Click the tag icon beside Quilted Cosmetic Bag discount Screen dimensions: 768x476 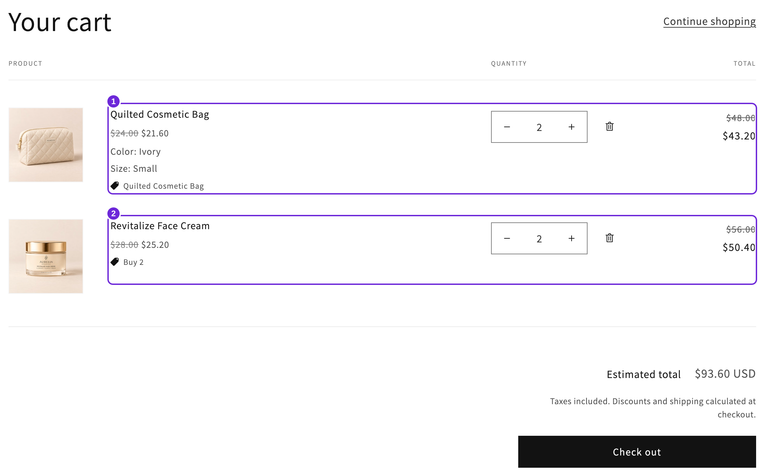115,186
